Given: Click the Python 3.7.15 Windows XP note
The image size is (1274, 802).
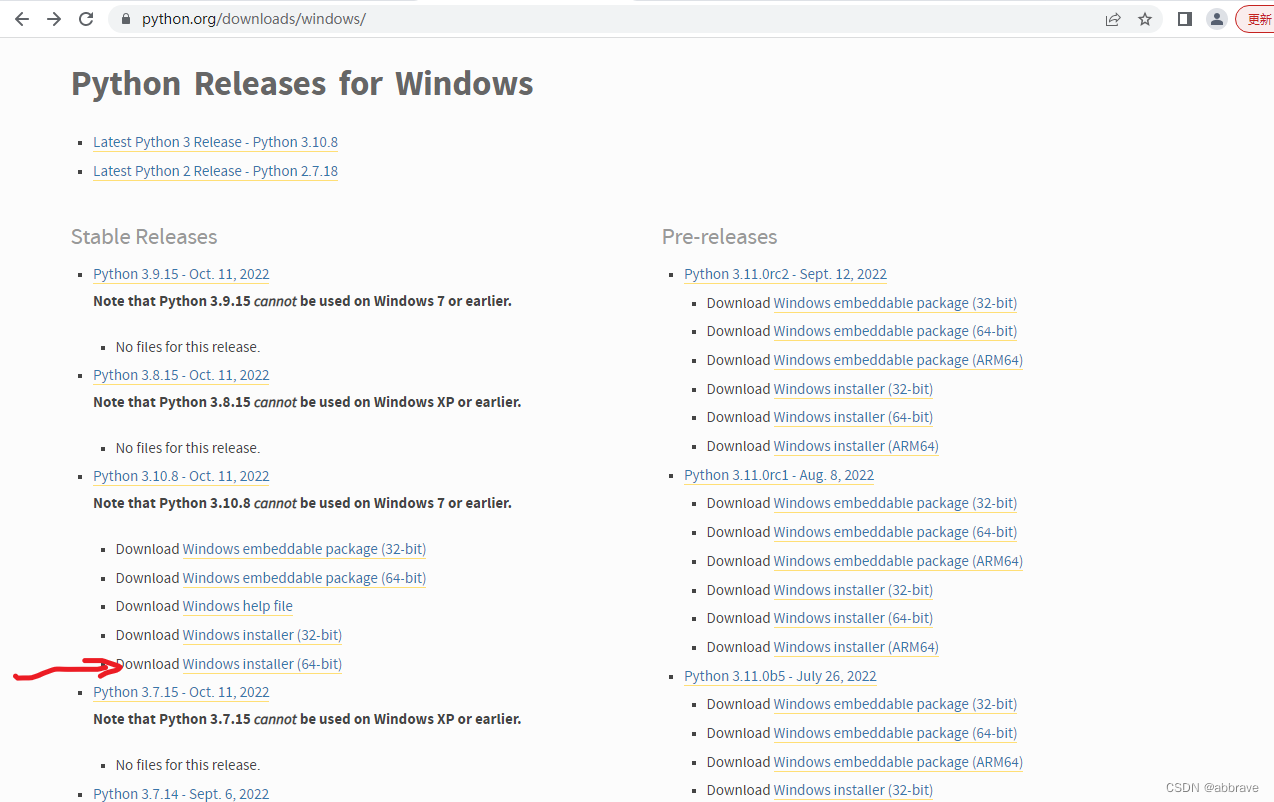Looking at the screenshot, I should [x=307, y=719].
